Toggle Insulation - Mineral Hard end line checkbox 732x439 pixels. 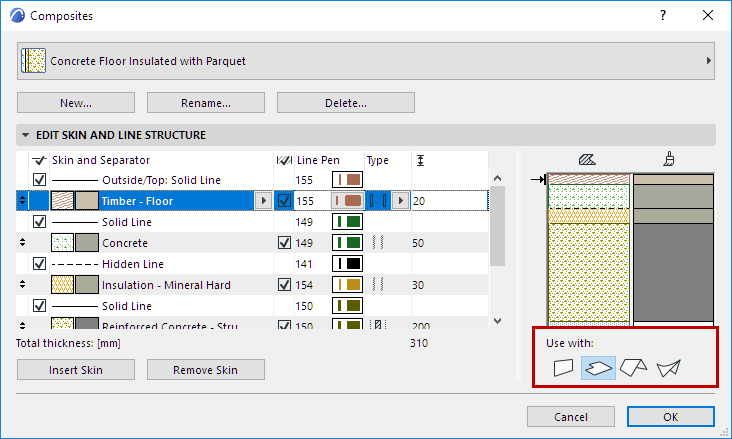(x=284, y=285)
